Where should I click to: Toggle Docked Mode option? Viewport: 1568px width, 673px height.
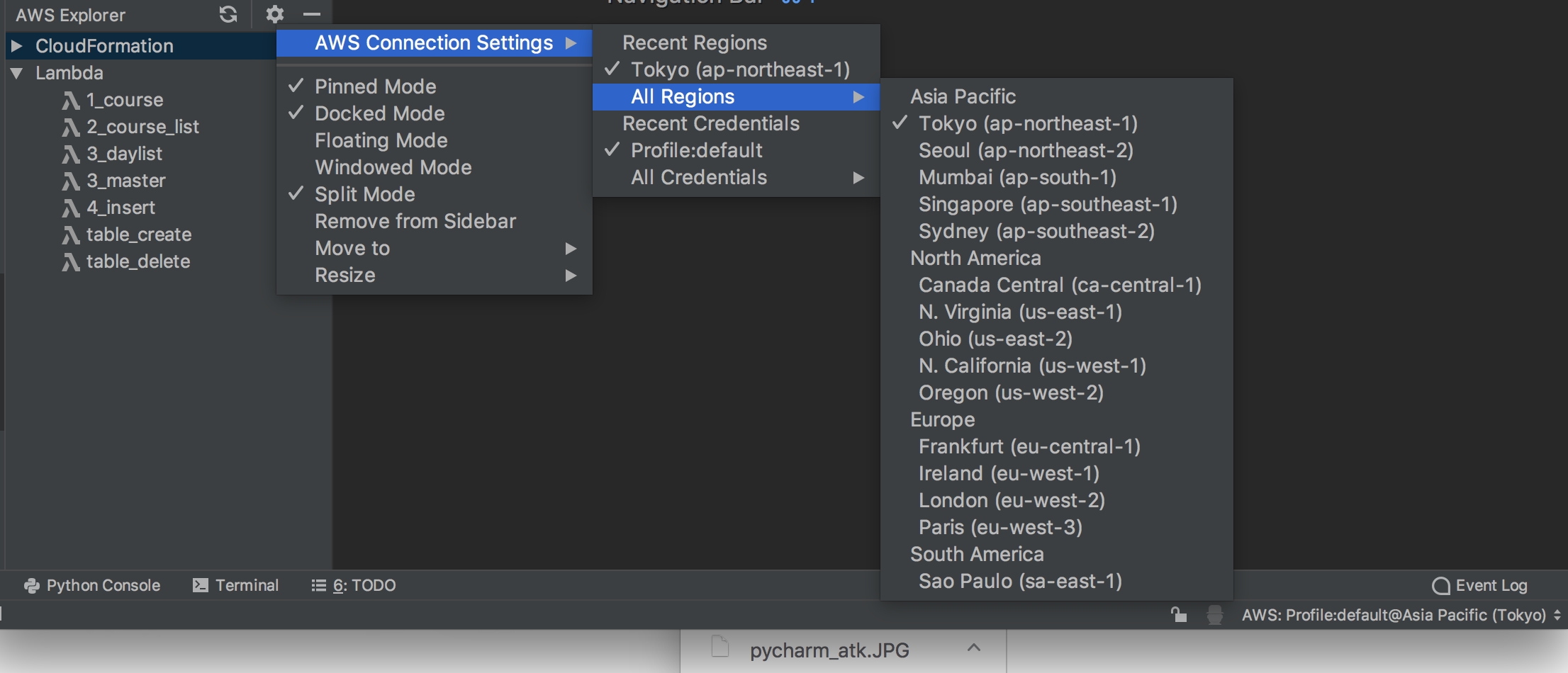click(434, 113)
